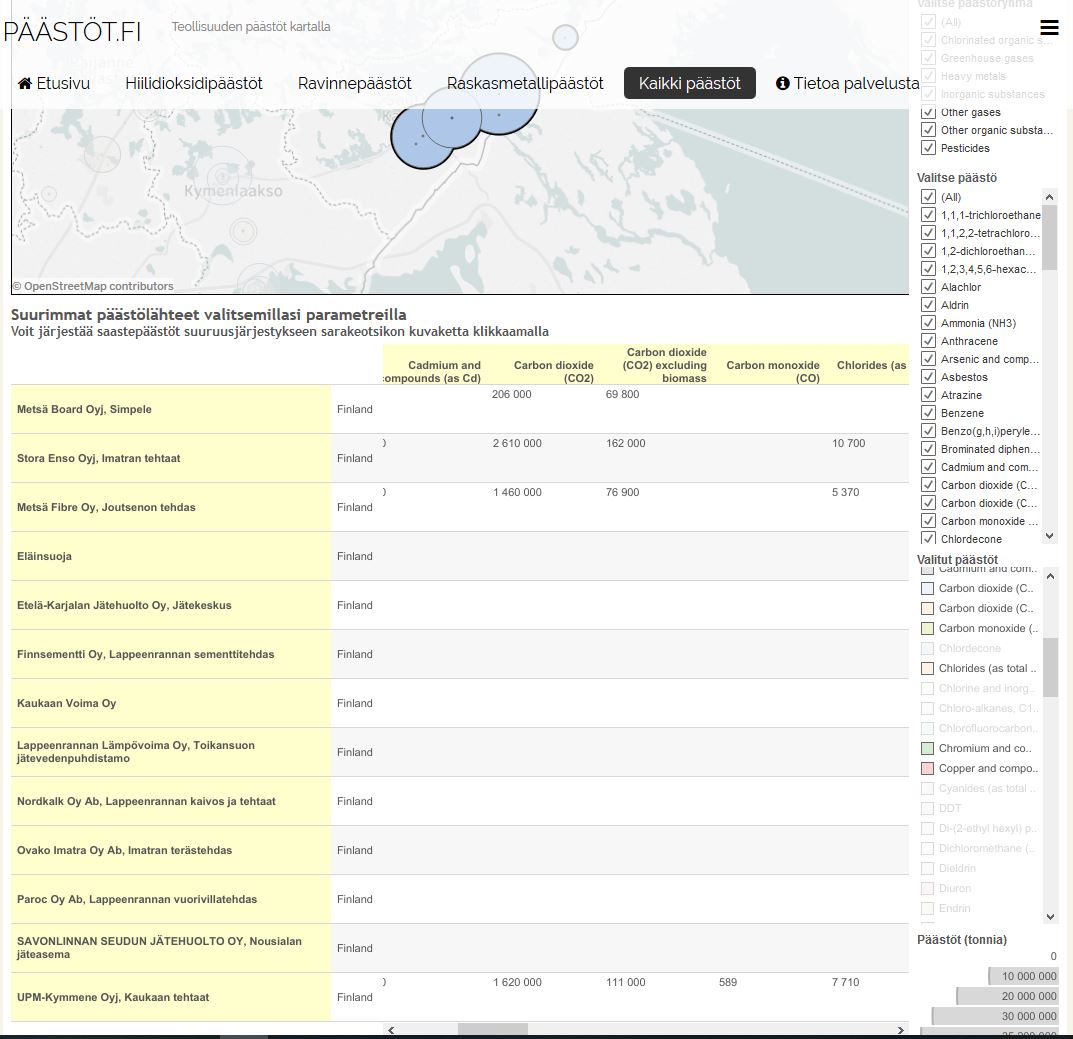This screenshot has height=1039, width=1073.
Task: Click up arrow of Valitse päästö list
Action: click(1049, 197)
